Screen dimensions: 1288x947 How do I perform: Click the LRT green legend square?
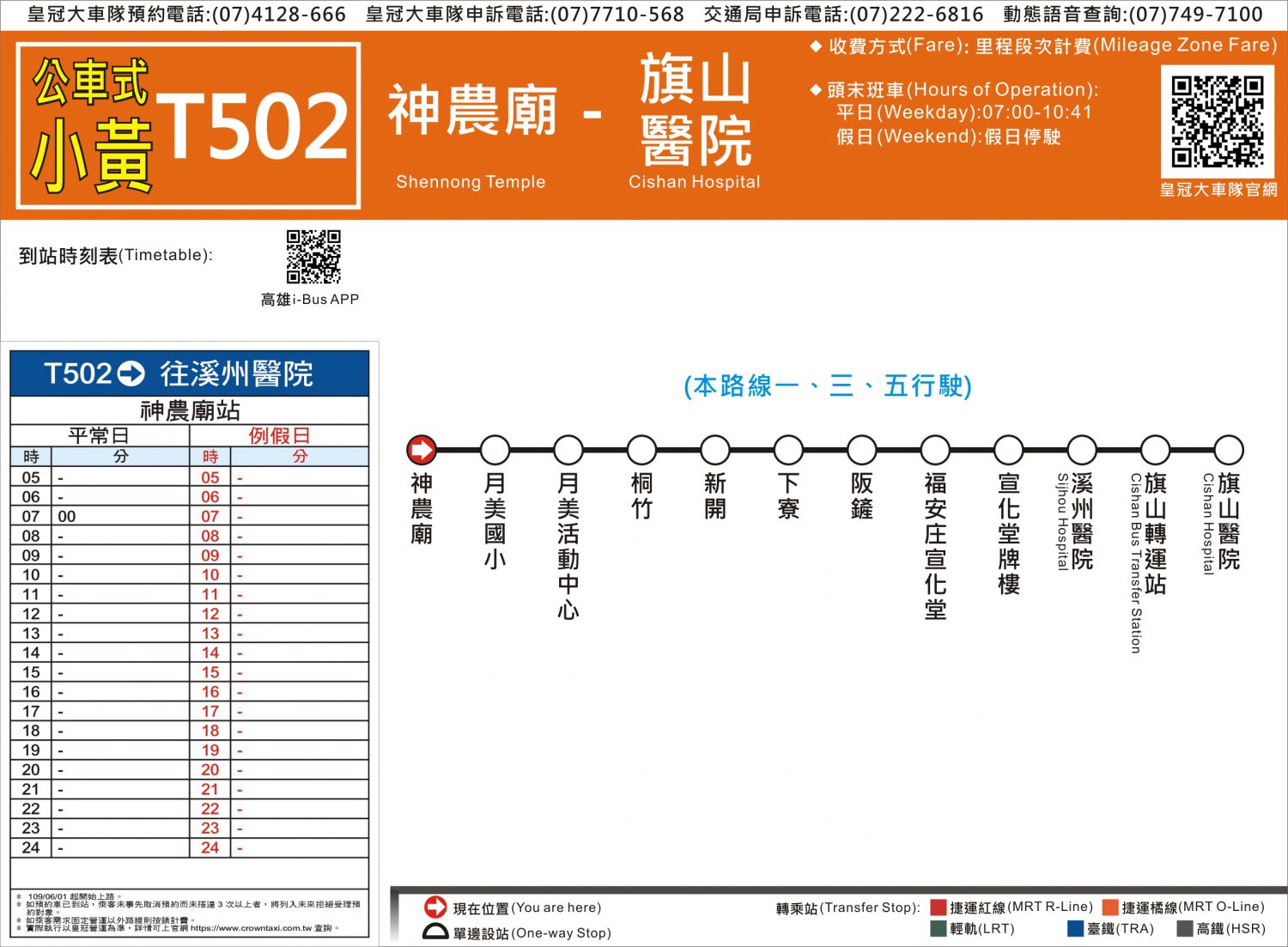point(938,928)
